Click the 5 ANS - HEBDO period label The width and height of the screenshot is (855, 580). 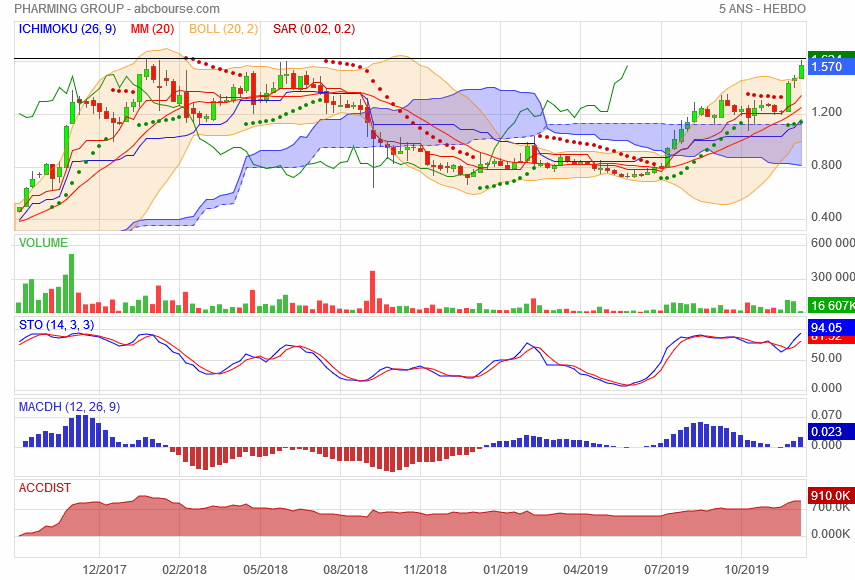[762, 9]
